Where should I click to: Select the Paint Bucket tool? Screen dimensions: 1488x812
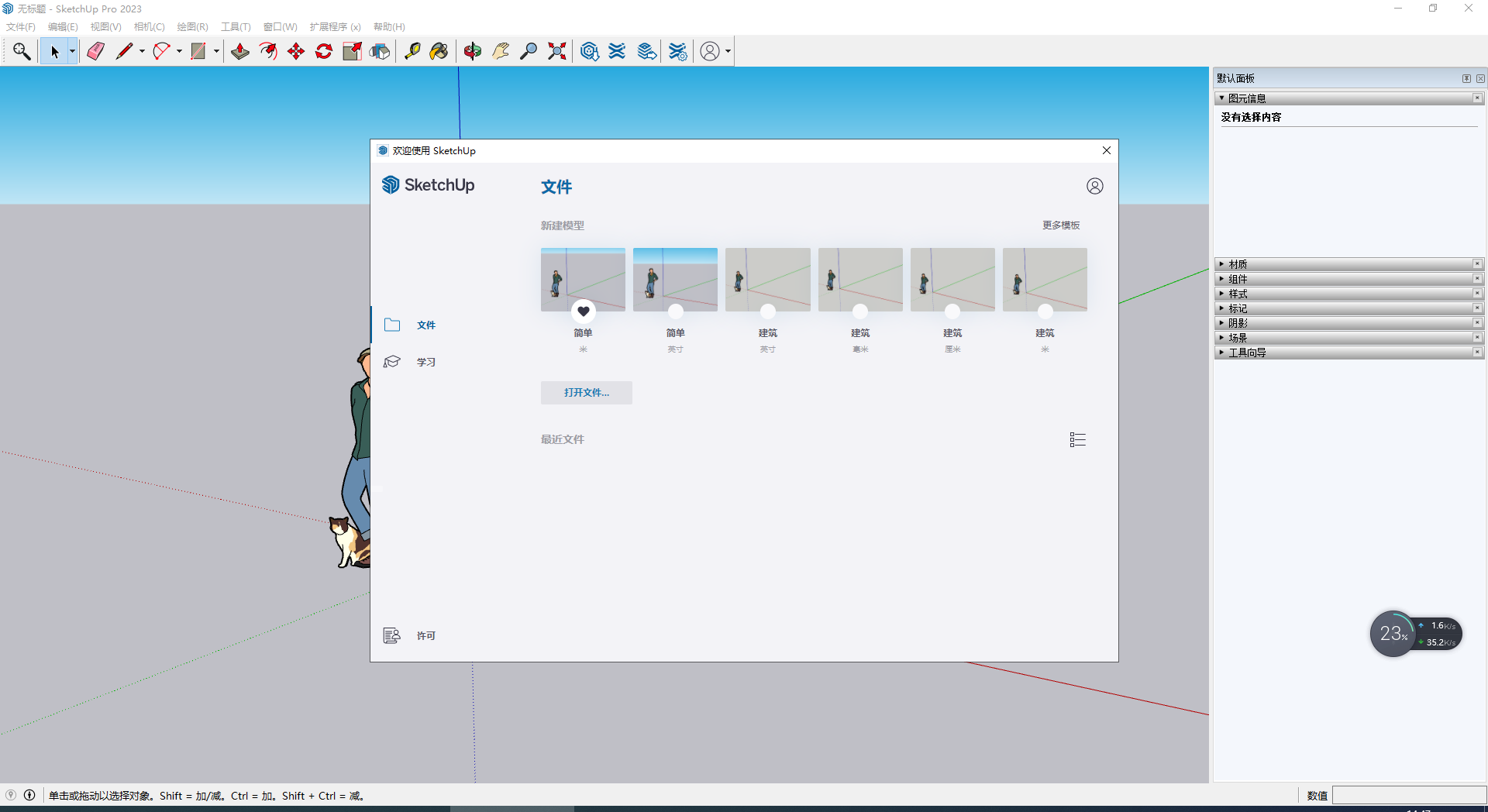click(x=439, y=51)
